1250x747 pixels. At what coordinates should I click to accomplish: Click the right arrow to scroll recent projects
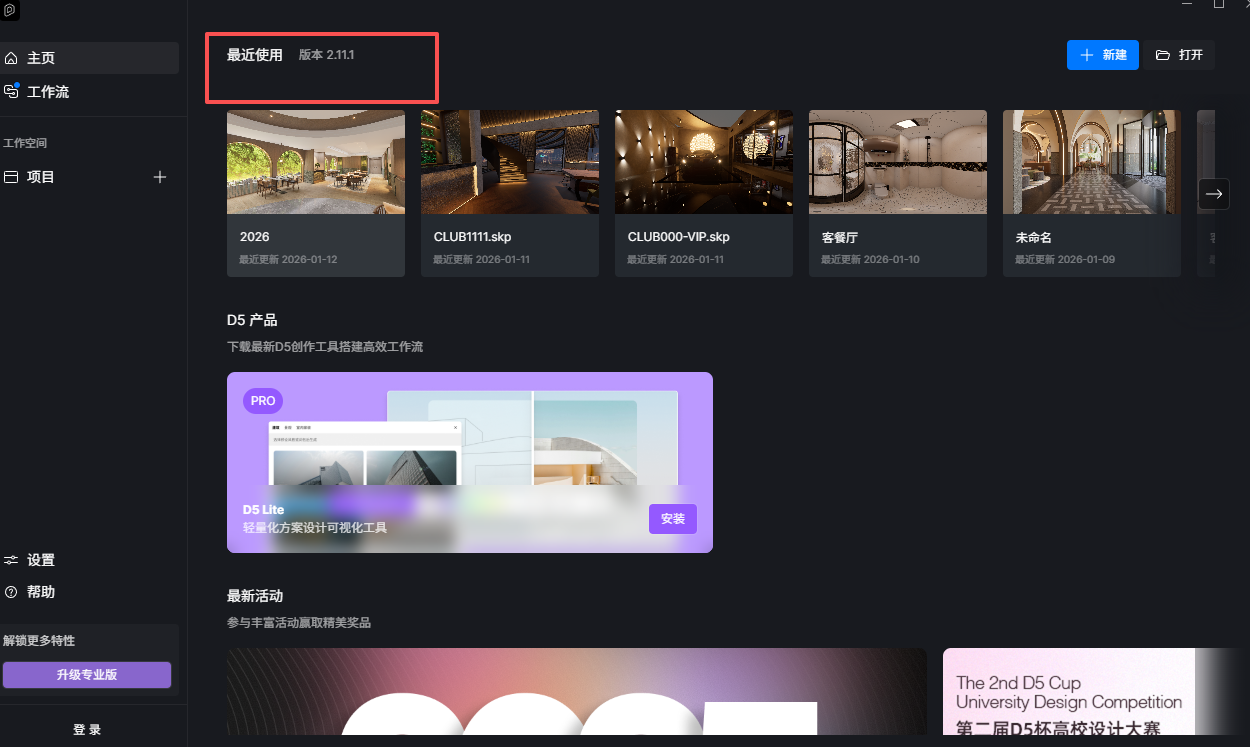[x=1214, y=194]
